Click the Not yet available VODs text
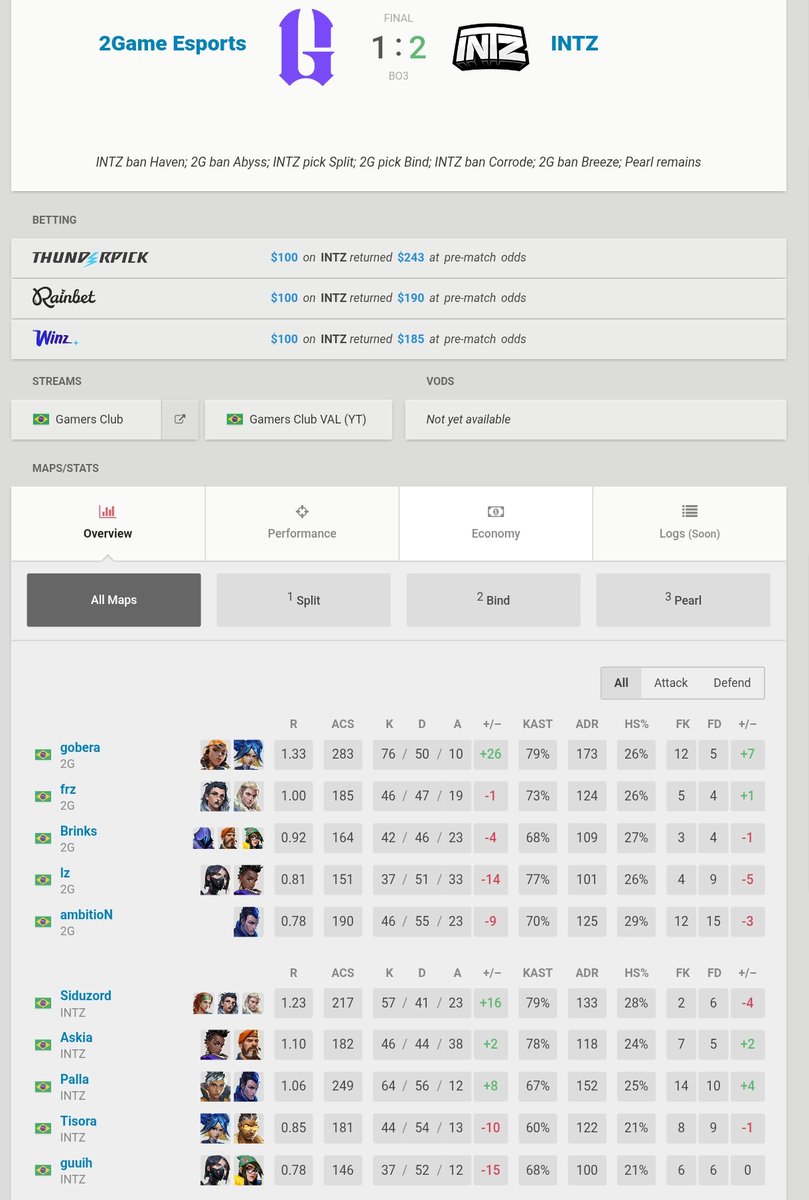 468,420
